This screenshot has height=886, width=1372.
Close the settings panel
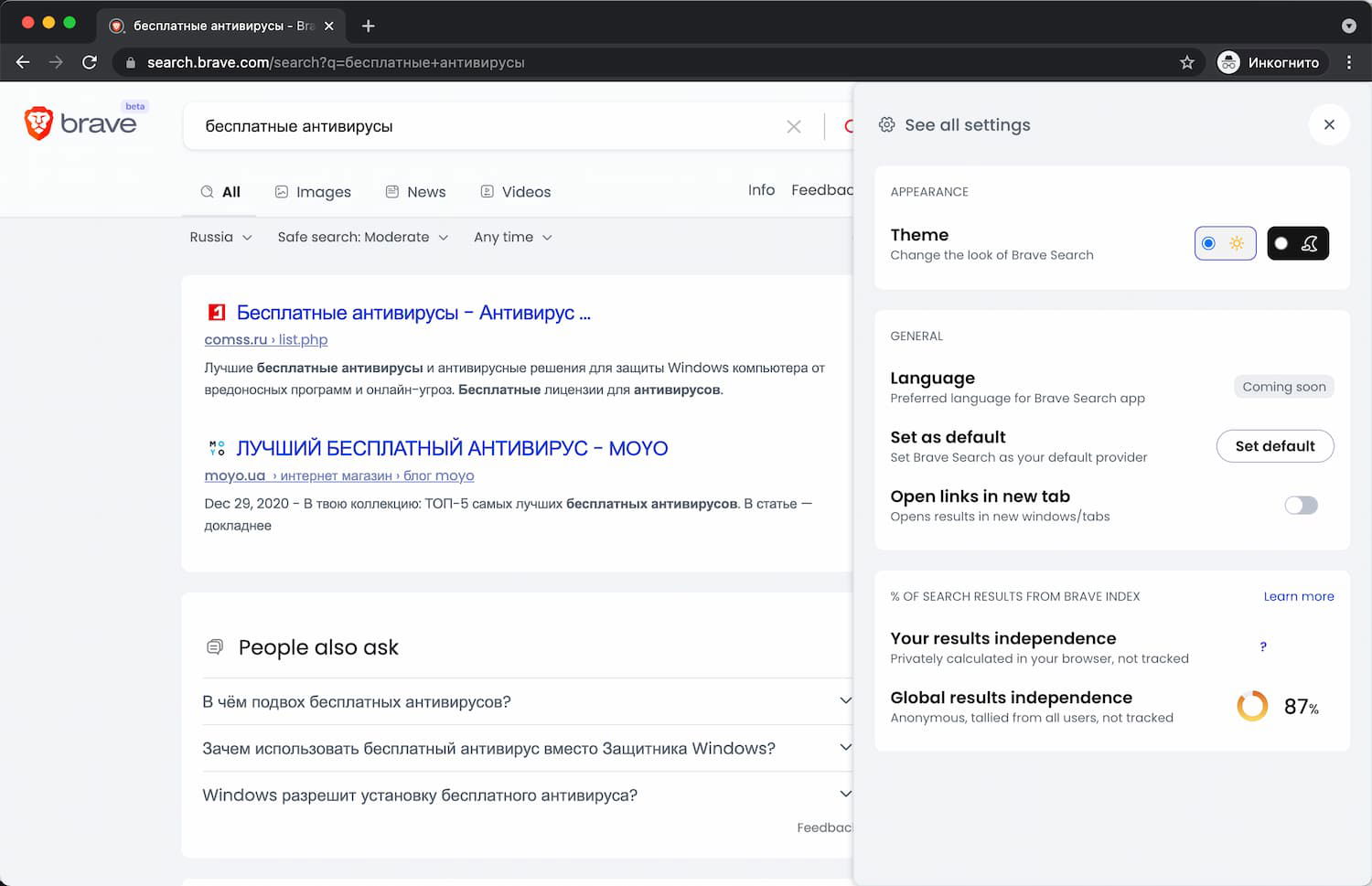[1329, 125]
